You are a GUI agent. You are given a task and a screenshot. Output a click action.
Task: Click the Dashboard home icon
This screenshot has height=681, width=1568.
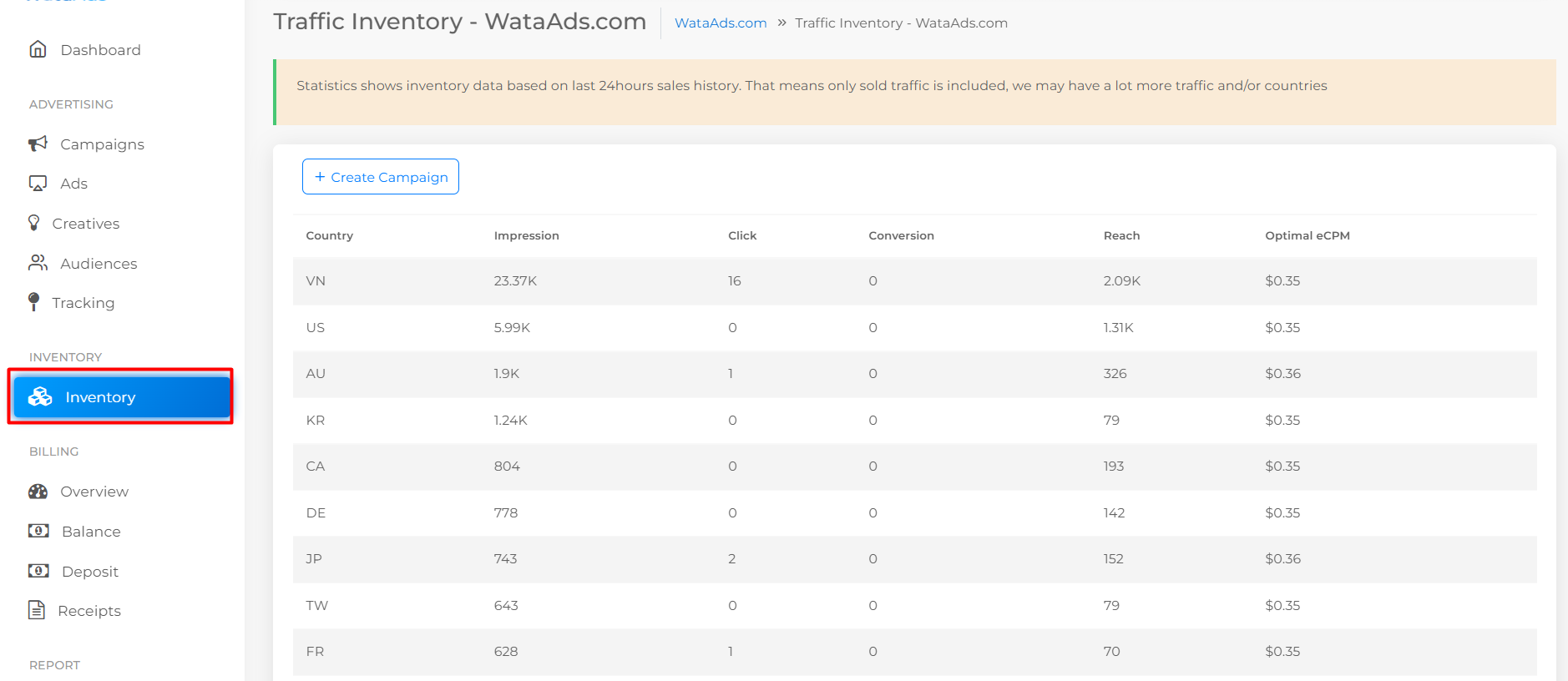point(38,49)
